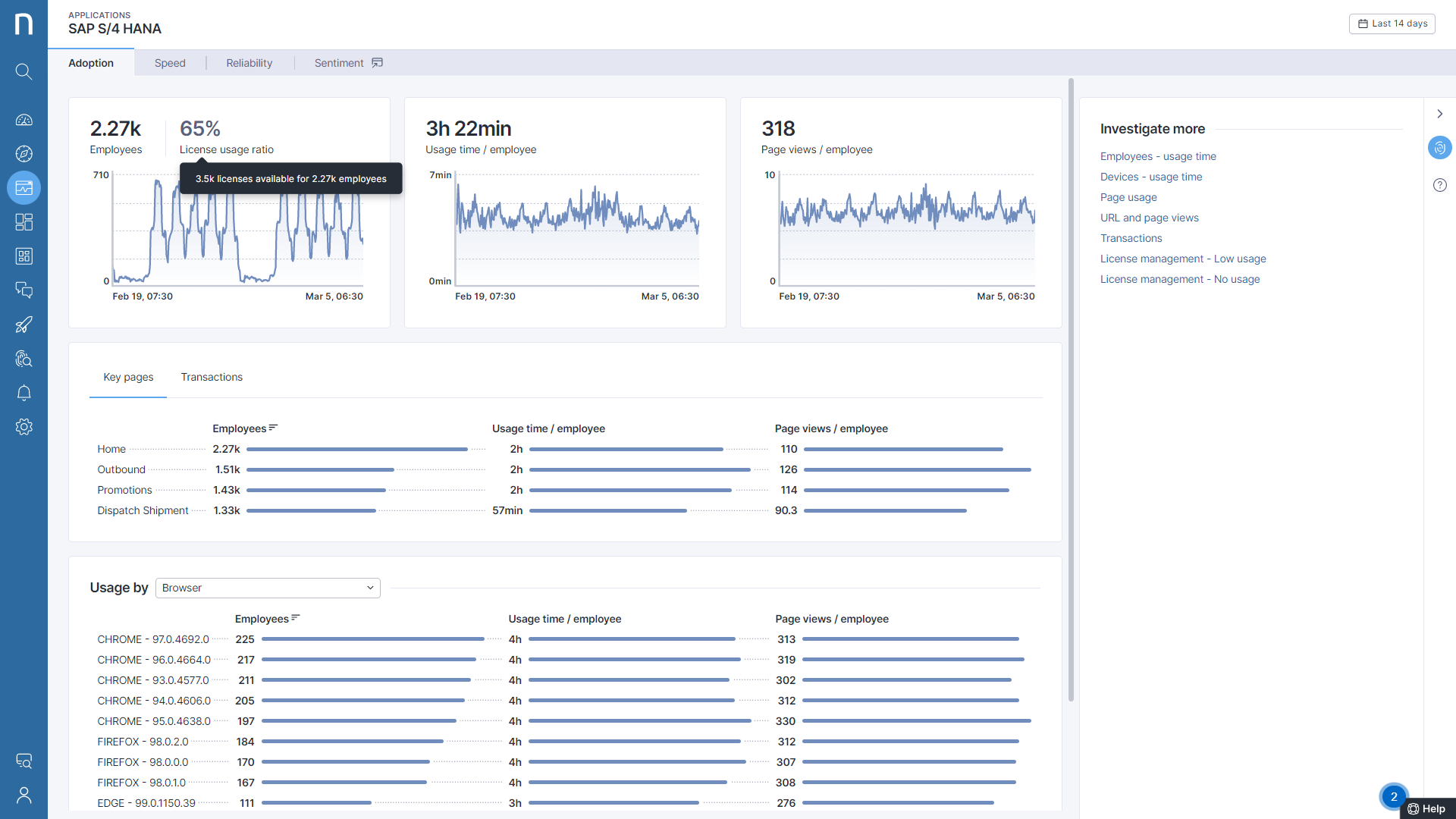Toggle sort on Key pages Employees column
The height and width of the screenshot is (819, 1456).
click(x=273, y=428)
